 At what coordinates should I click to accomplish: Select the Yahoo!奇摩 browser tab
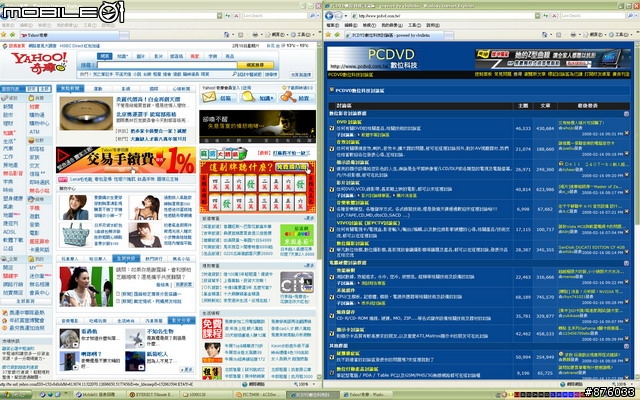pos(69,35)
